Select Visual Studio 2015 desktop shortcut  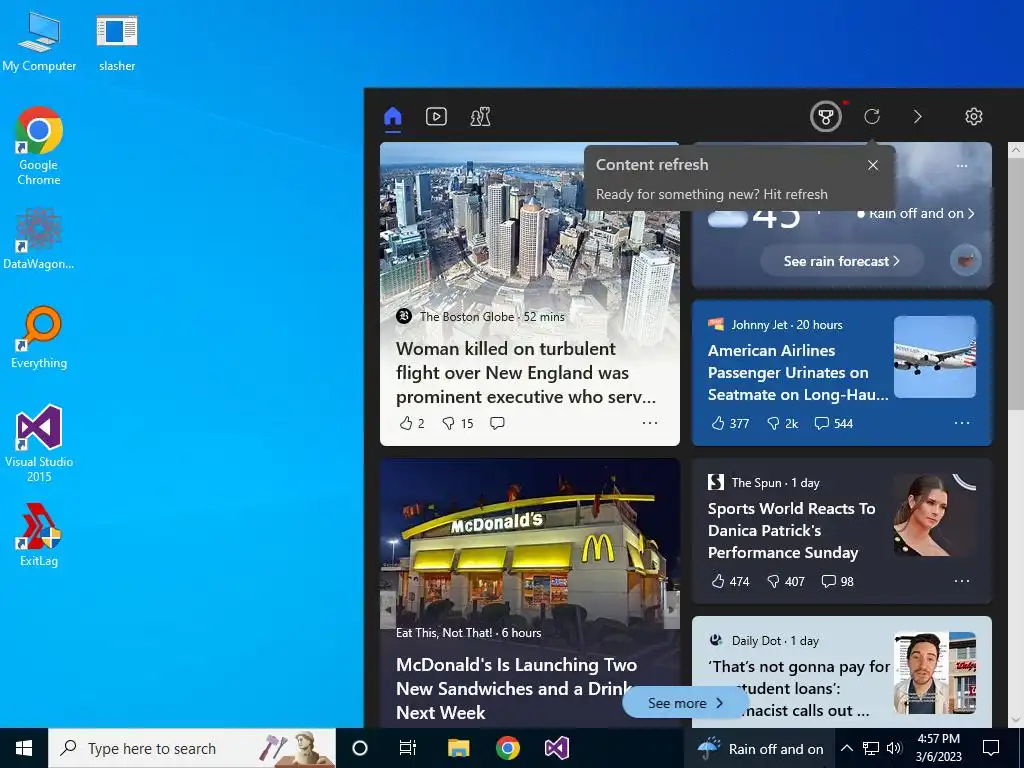tap(39, 443)
